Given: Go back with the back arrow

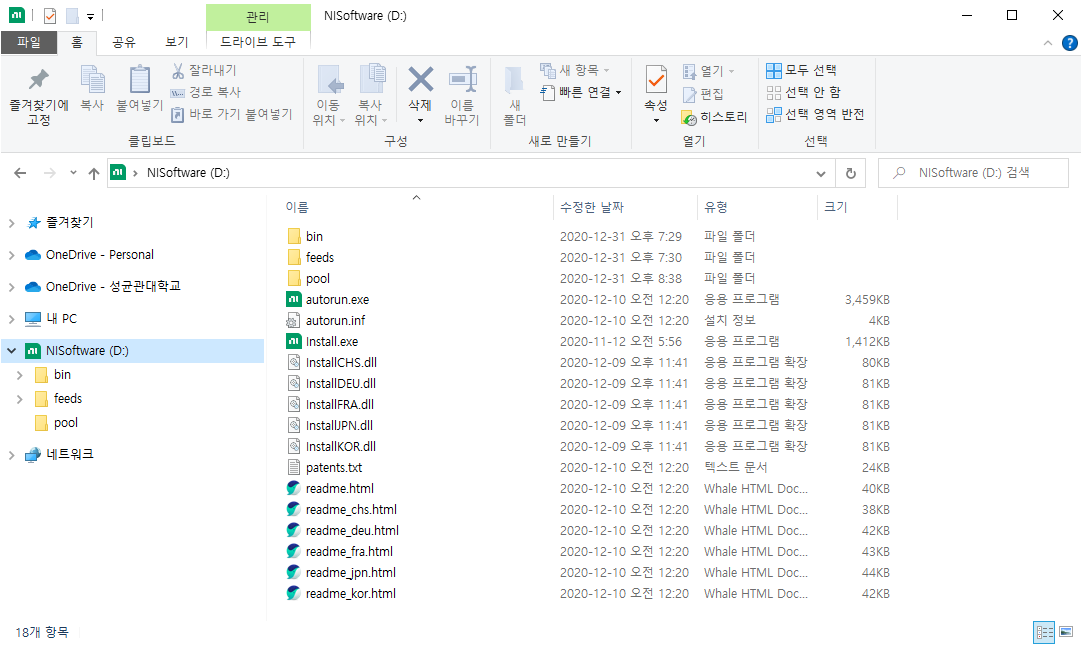Looking at the screenshot, I should 20,173.
